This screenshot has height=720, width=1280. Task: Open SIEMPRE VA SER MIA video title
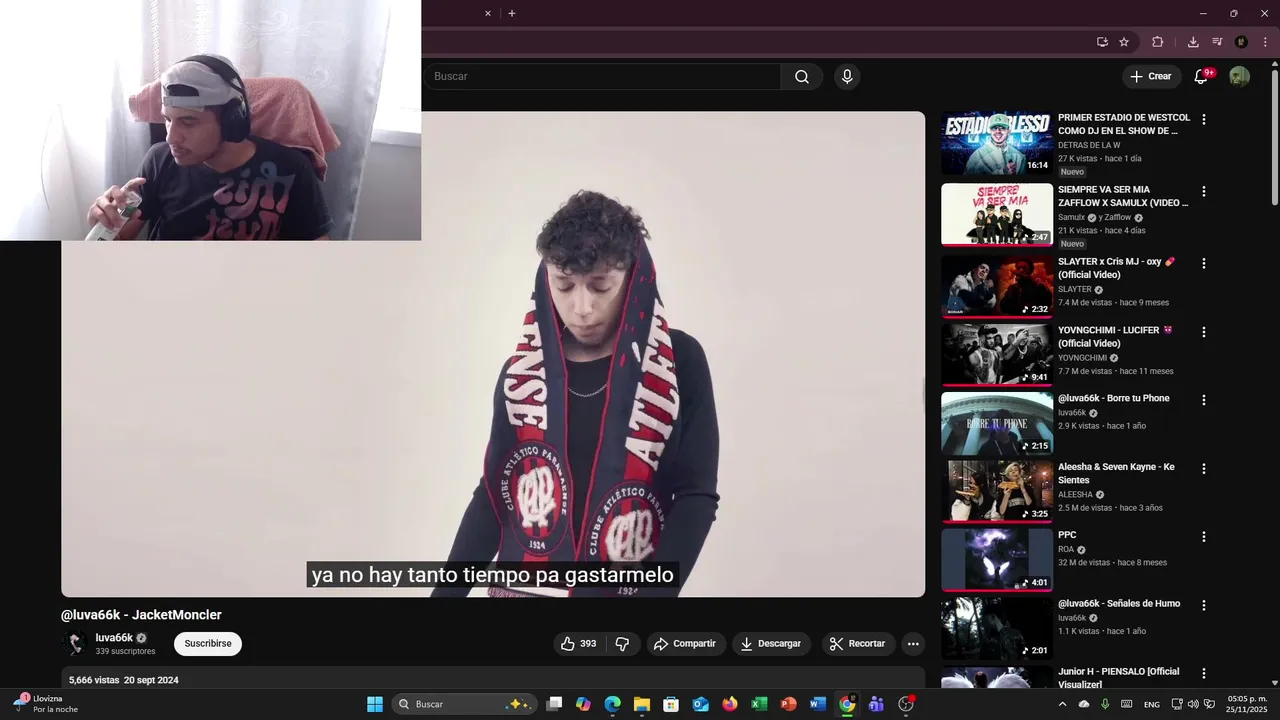click(x=1123, y=196)
